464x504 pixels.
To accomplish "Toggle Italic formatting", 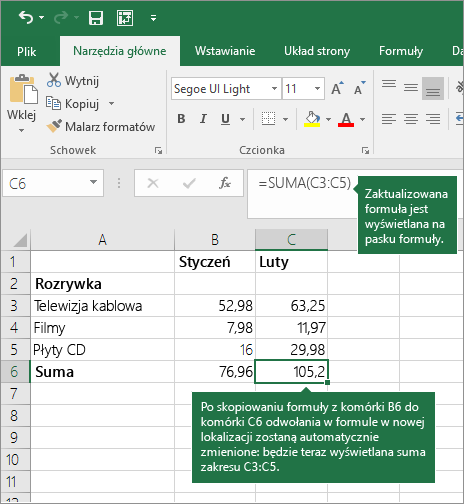I will pos(203,119).
